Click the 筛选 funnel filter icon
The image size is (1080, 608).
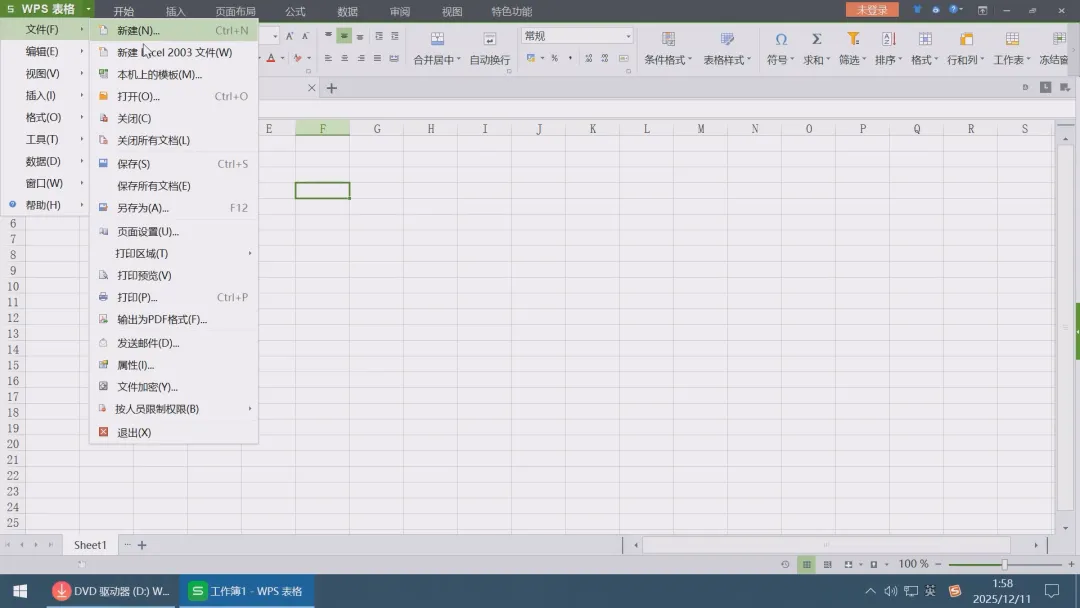(853, 39)
